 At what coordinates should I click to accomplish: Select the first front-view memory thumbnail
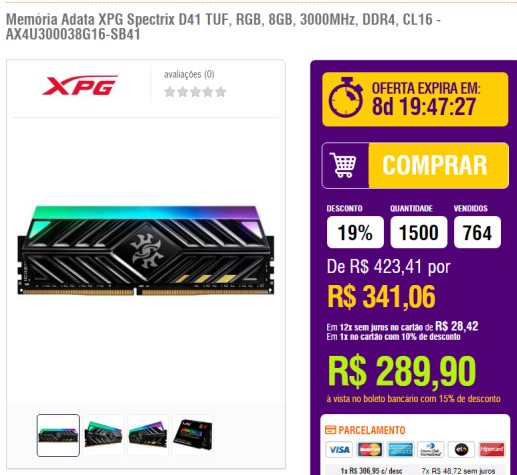tap(58, 435)
